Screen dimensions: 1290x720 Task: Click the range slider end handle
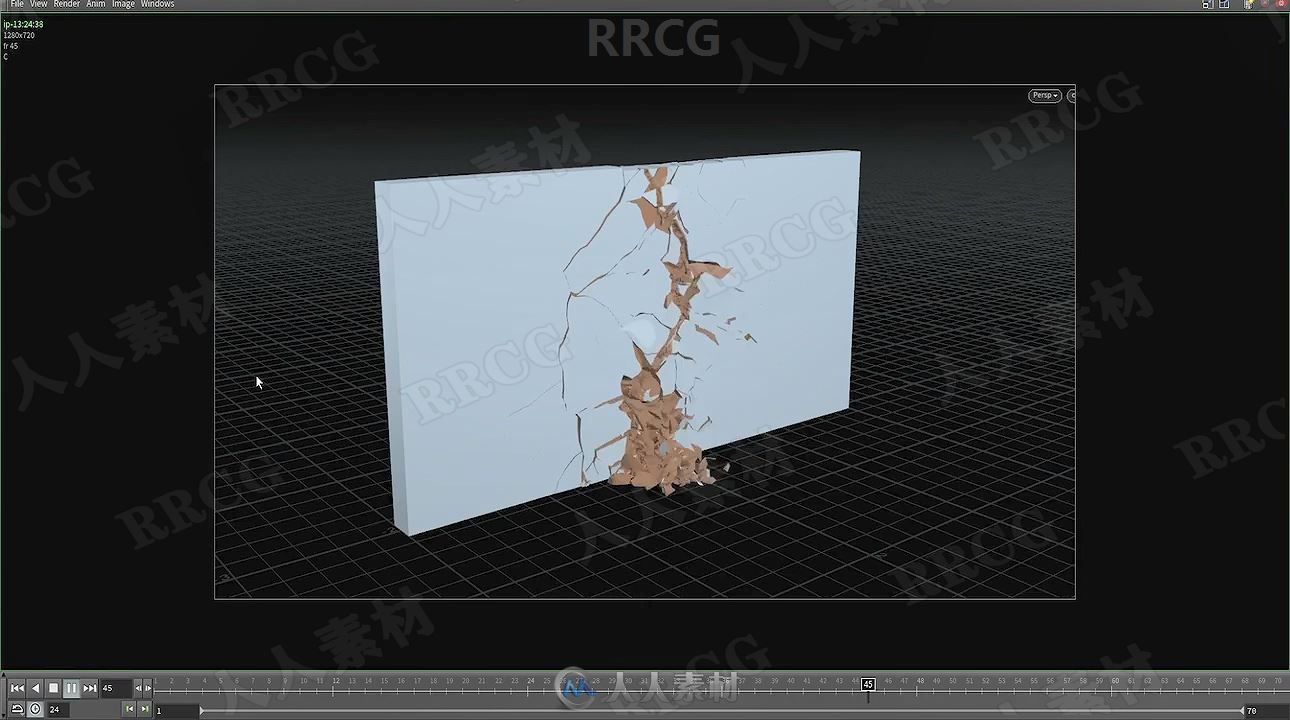pyautogui.click(x=1242, y=710)
